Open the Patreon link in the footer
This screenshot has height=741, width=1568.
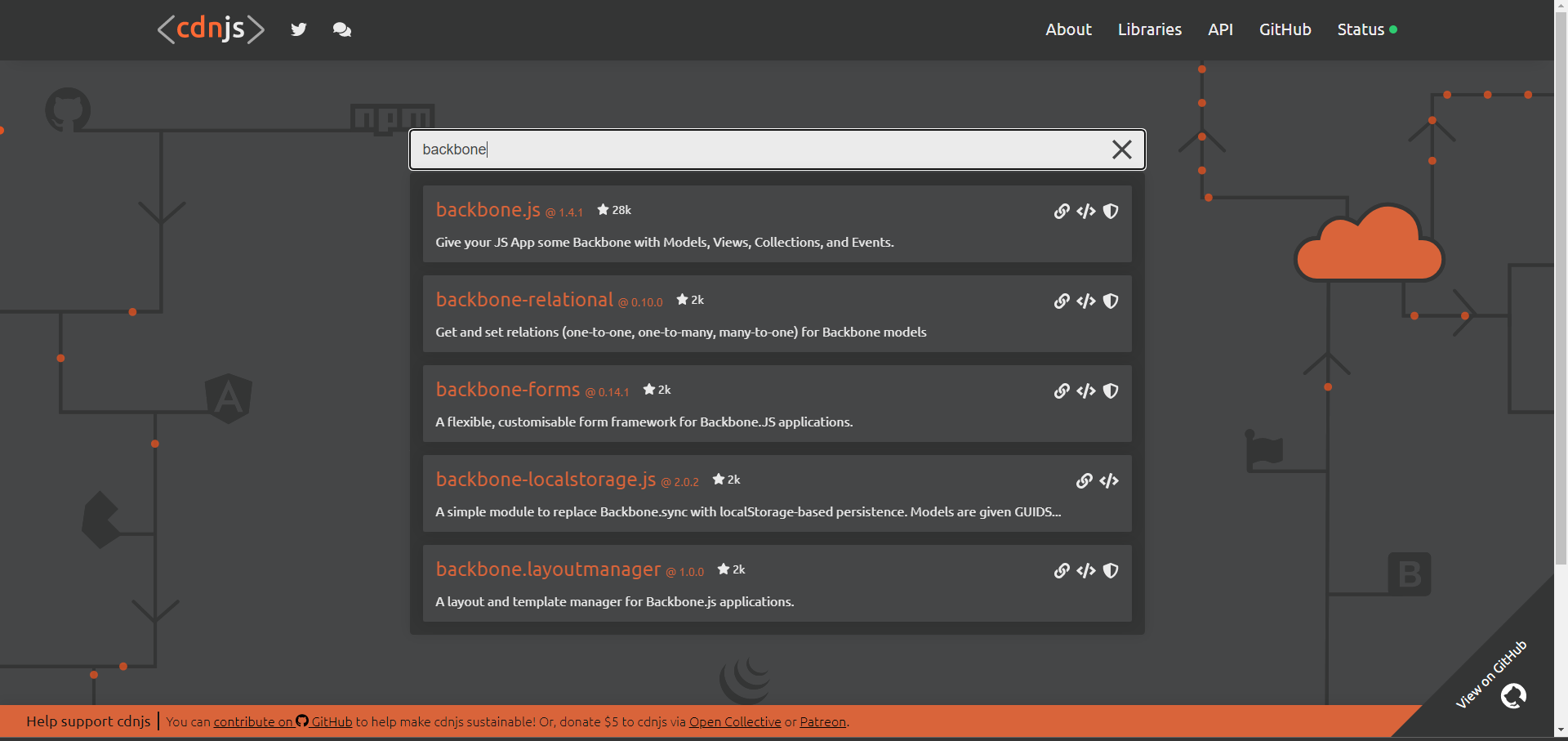pyautogui.click(x=822, y=721)
